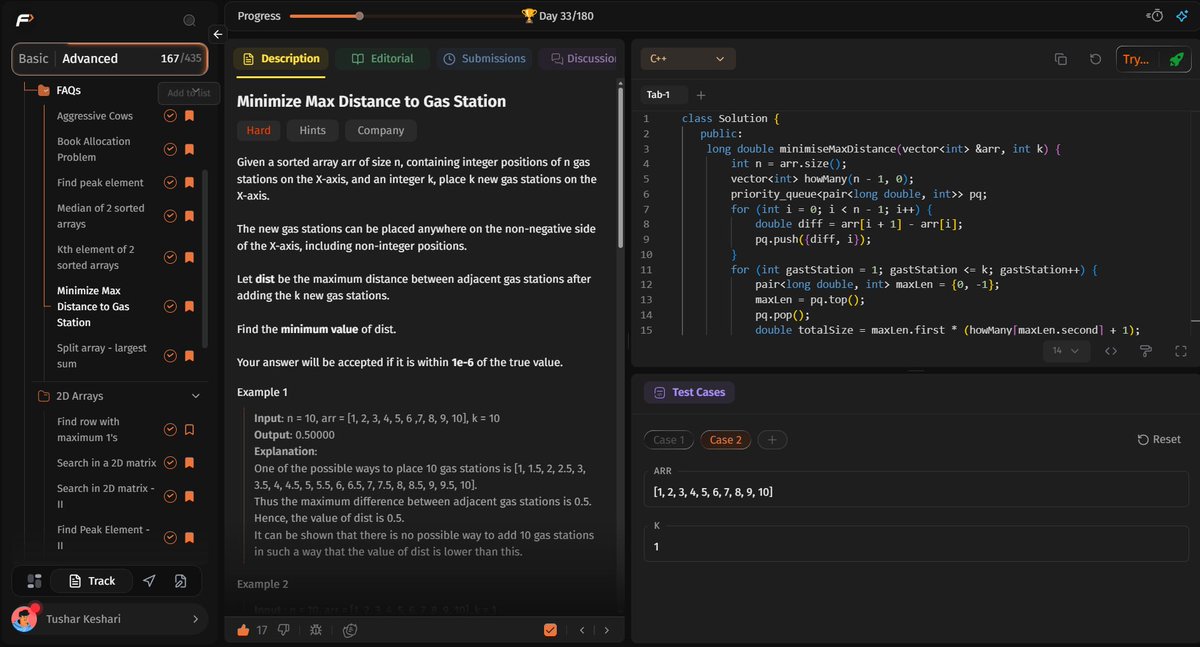The image size is (1200, 647).
Task: Toggle completion check for Book Allocation Problem
Action: click(x=170, y=149)
